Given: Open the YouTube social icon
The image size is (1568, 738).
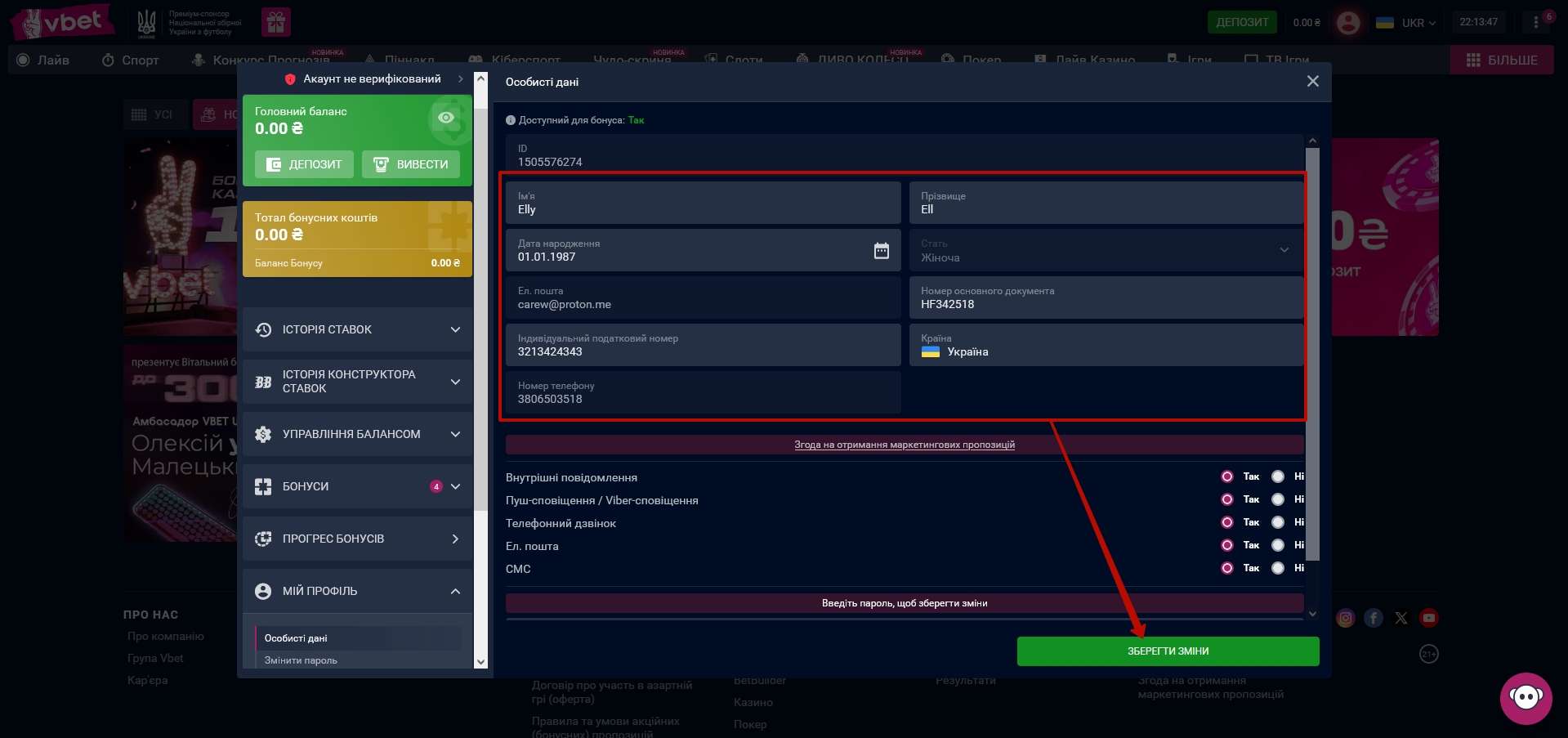Looking at the screenshot, I should (x=1428, y=619).
